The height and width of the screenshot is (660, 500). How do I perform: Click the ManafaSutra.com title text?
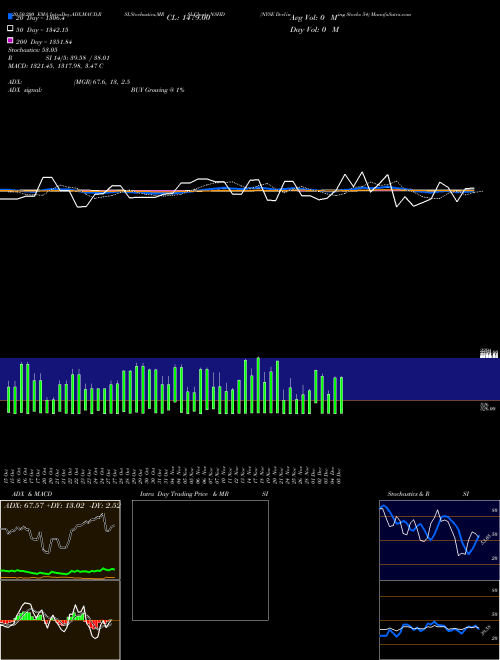tap(391, 14)
